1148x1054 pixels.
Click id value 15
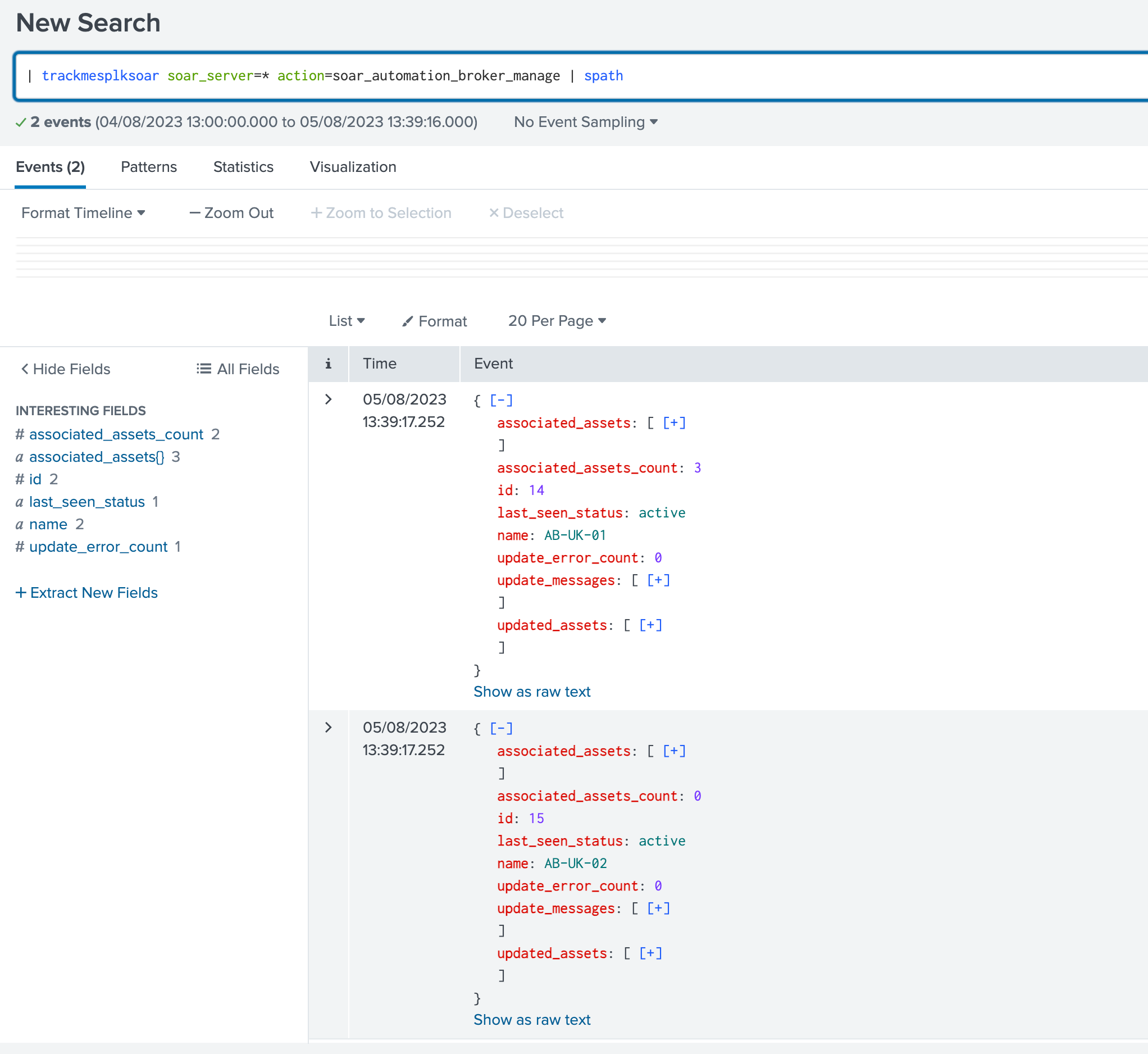[536, 819]
